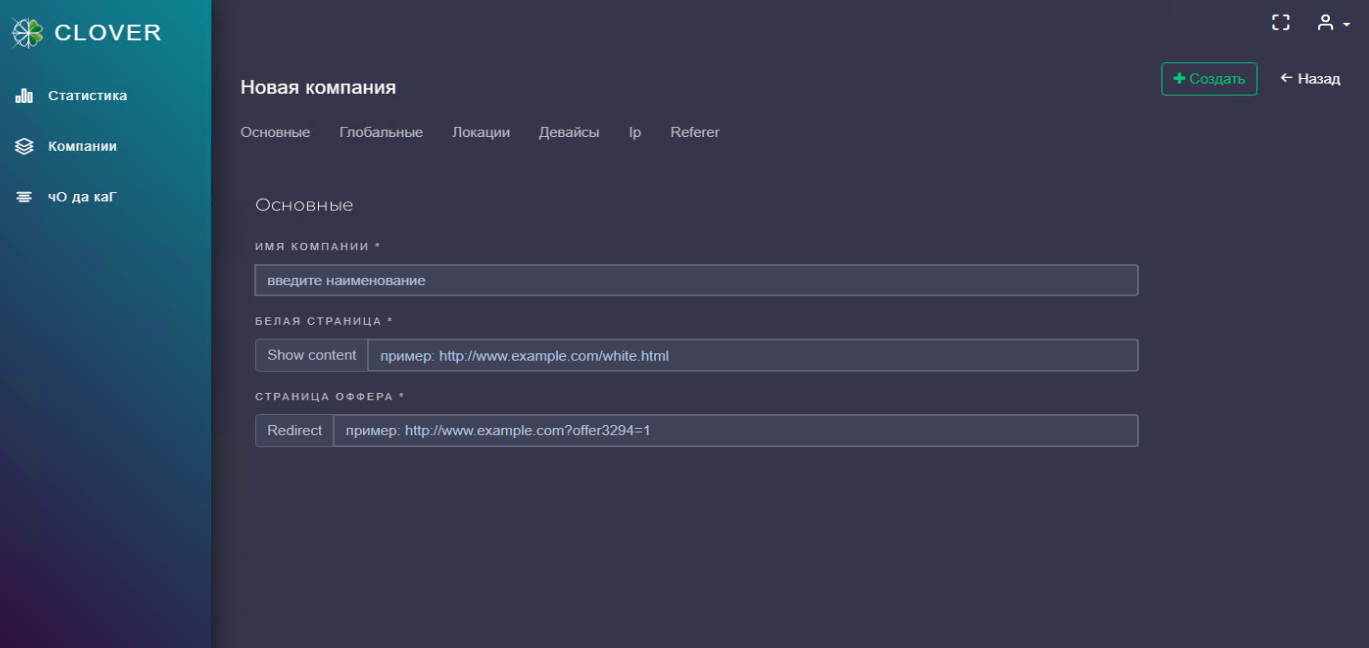
Task: Open the Redirect mode dropdown
Action: point(294,431)
